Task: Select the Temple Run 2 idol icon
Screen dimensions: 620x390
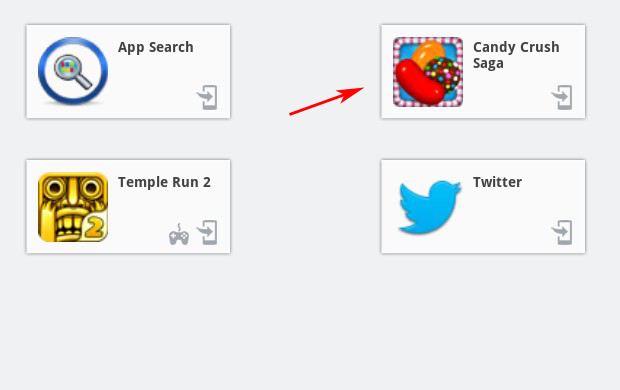Action: pyautogui.click(x=73, y=207)
